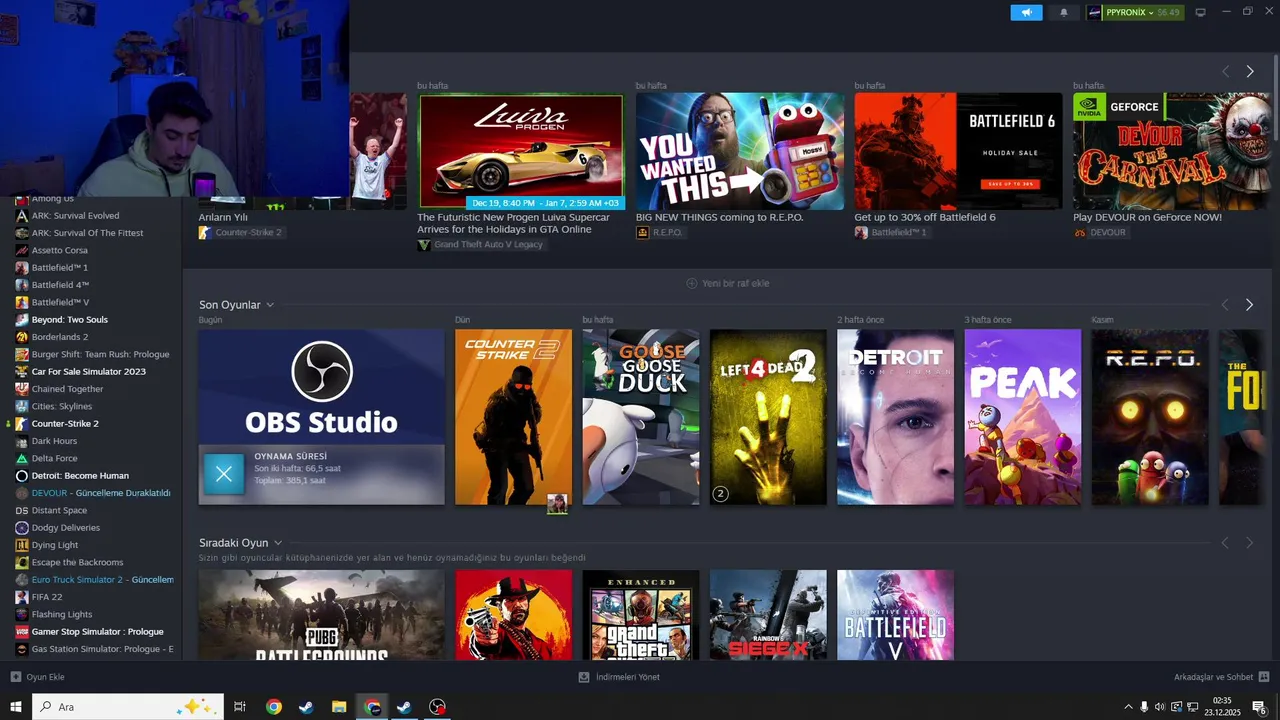Click the ARK: Survival Evolved icon in library list
This screenshot has width=1280, height=720.
(x=22, y=216)
